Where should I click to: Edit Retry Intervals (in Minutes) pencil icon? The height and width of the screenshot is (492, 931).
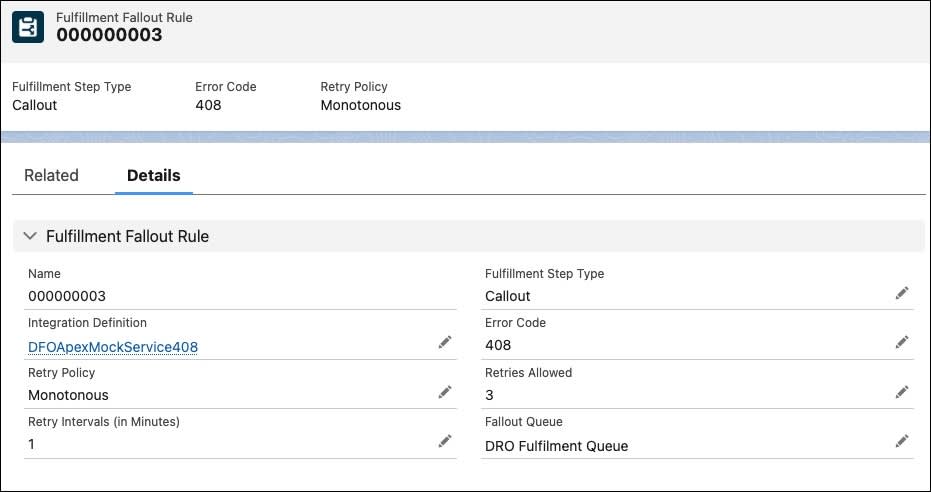[445, 441]
